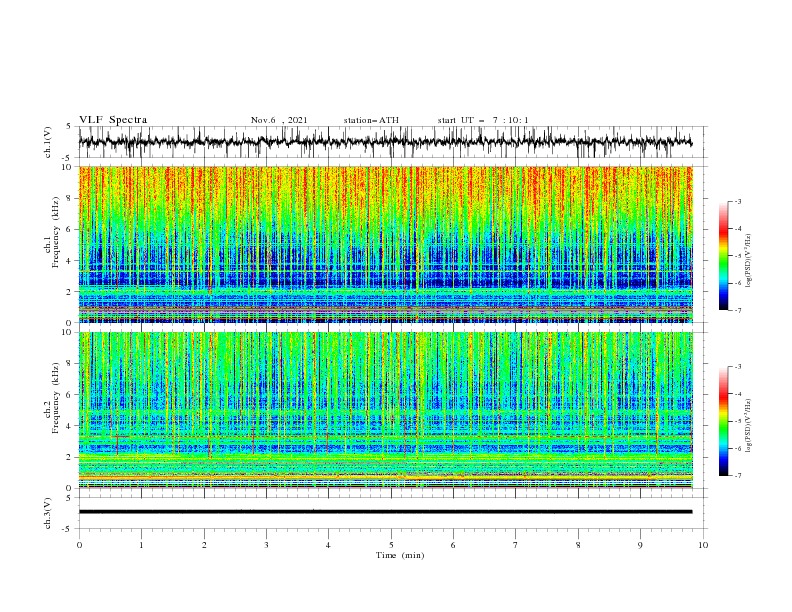Click the ch.1 spectrogram color scale bar
The image size is (792, 612).
coord(723,256)
